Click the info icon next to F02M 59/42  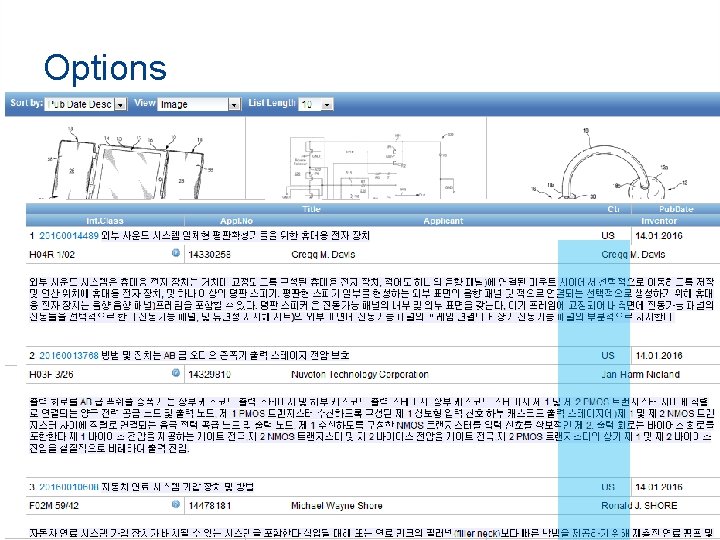(175, 504)
